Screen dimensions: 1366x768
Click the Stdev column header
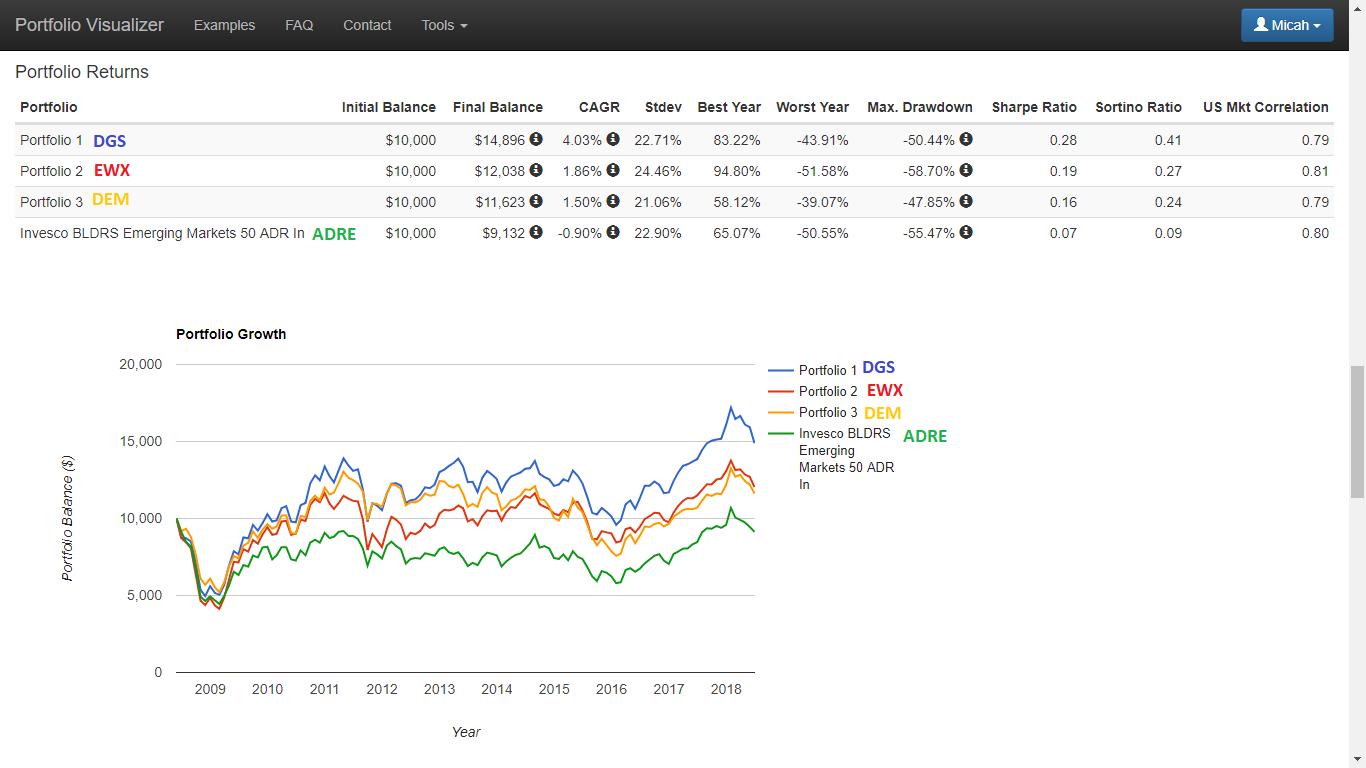coord(663,107)
